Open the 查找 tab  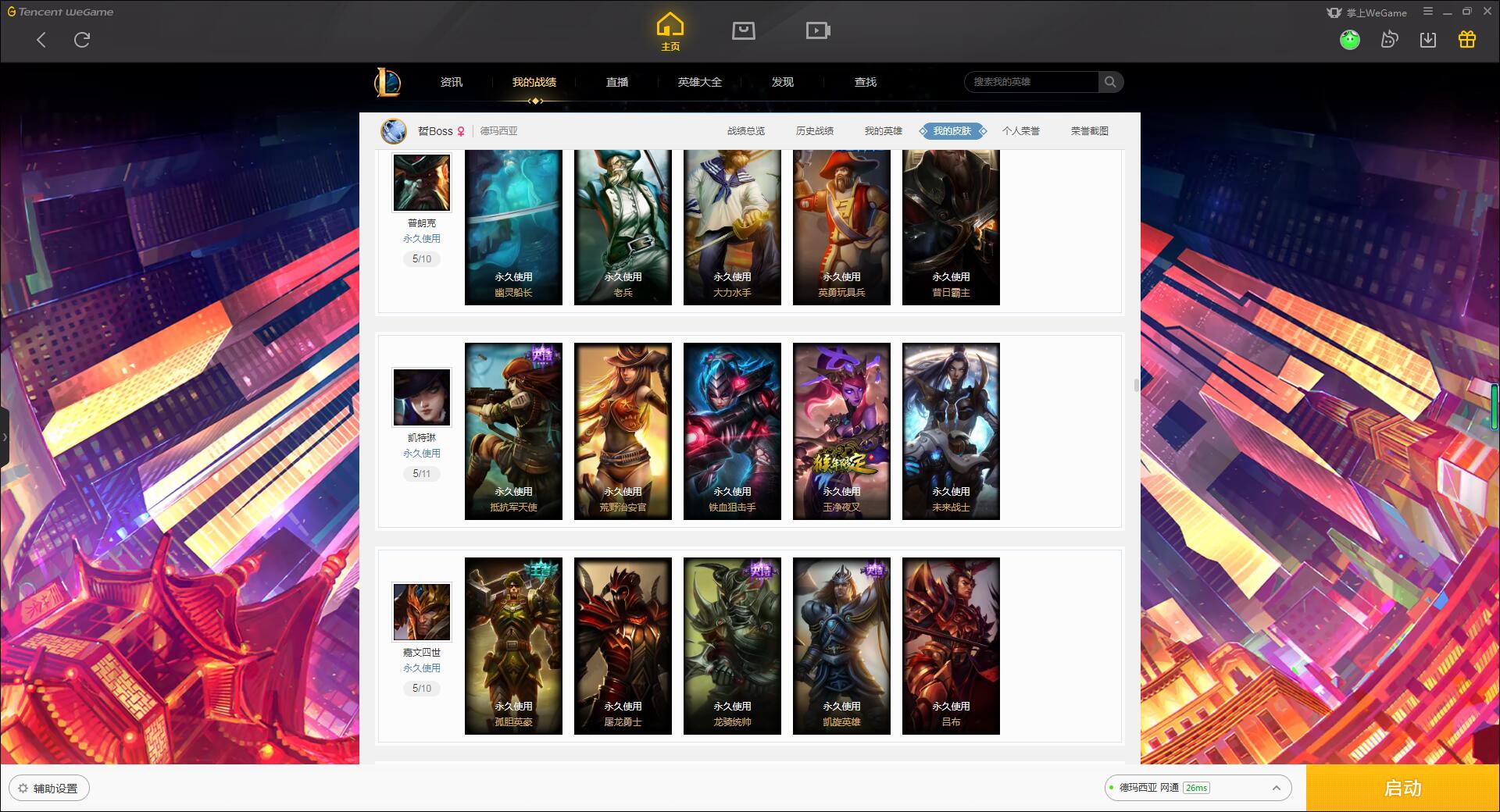point(866,82)
